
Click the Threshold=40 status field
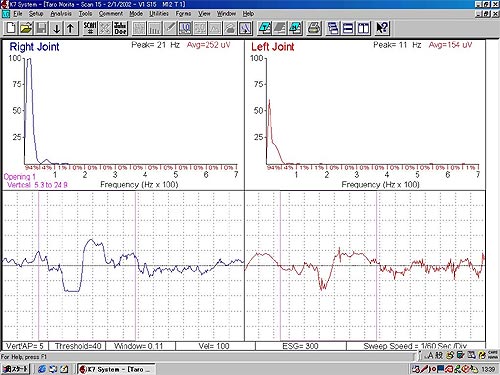pyautogui.click(x=77, y=346)
